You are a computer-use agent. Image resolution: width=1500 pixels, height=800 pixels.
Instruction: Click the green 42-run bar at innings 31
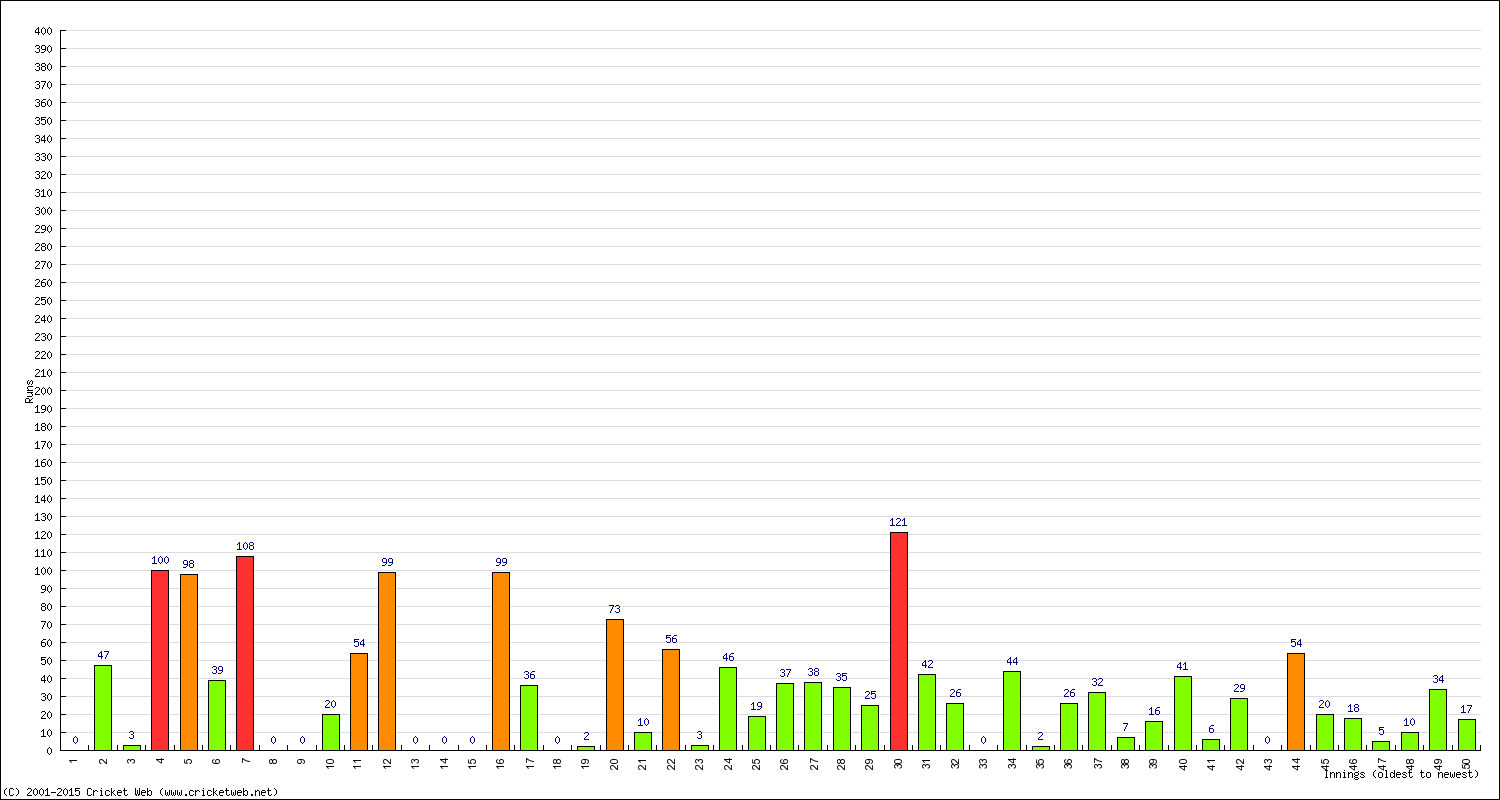point(927,712)
